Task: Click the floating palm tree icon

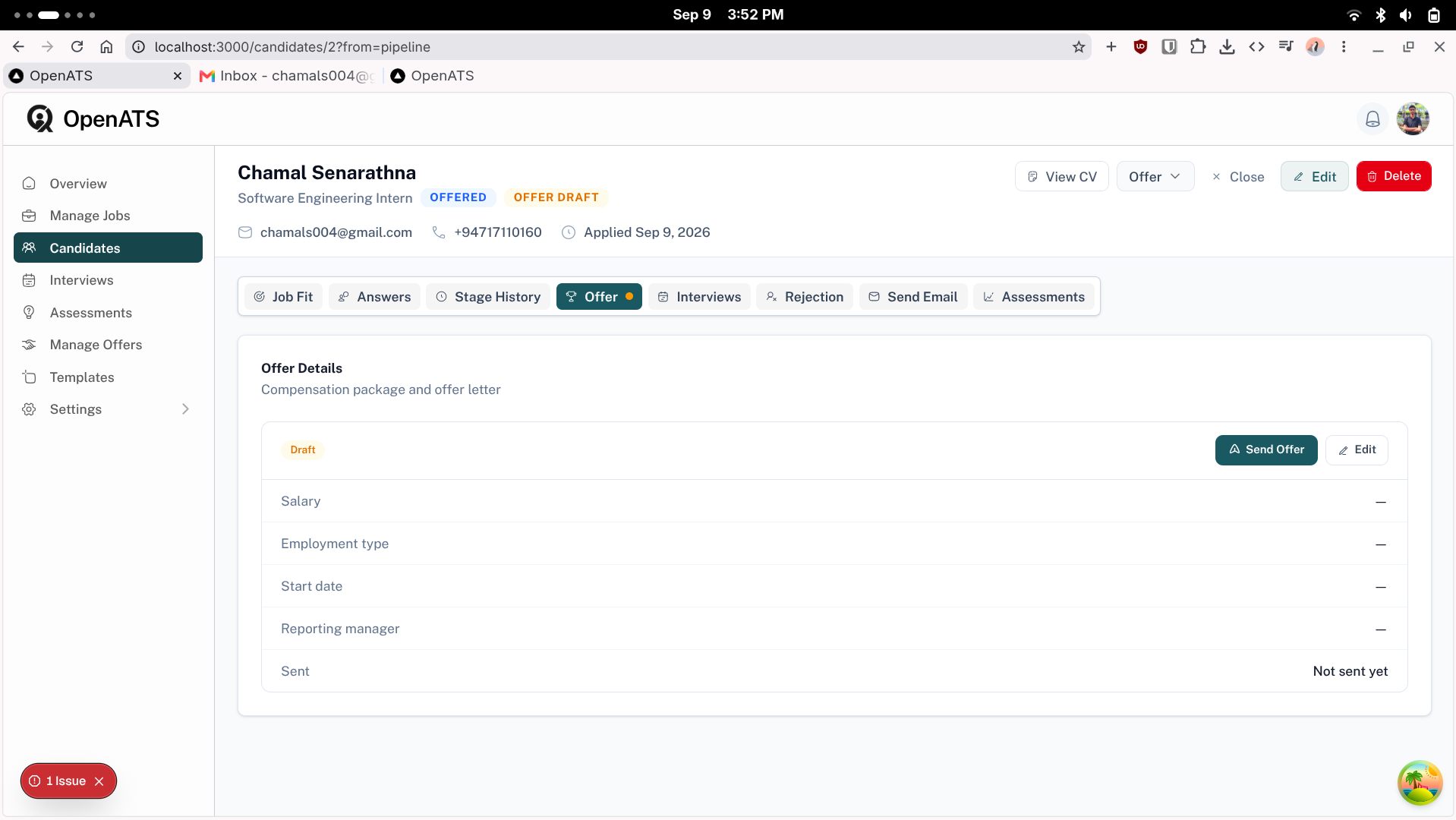Action: 1420,782
